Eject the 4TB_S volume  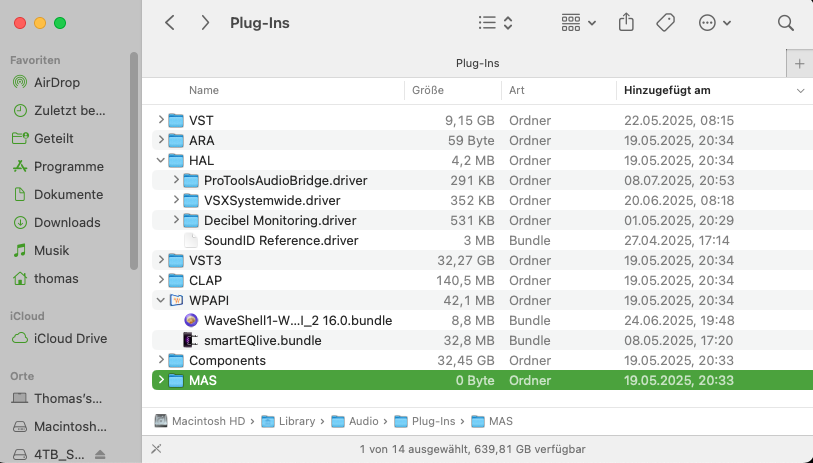[x=99, y=454]
